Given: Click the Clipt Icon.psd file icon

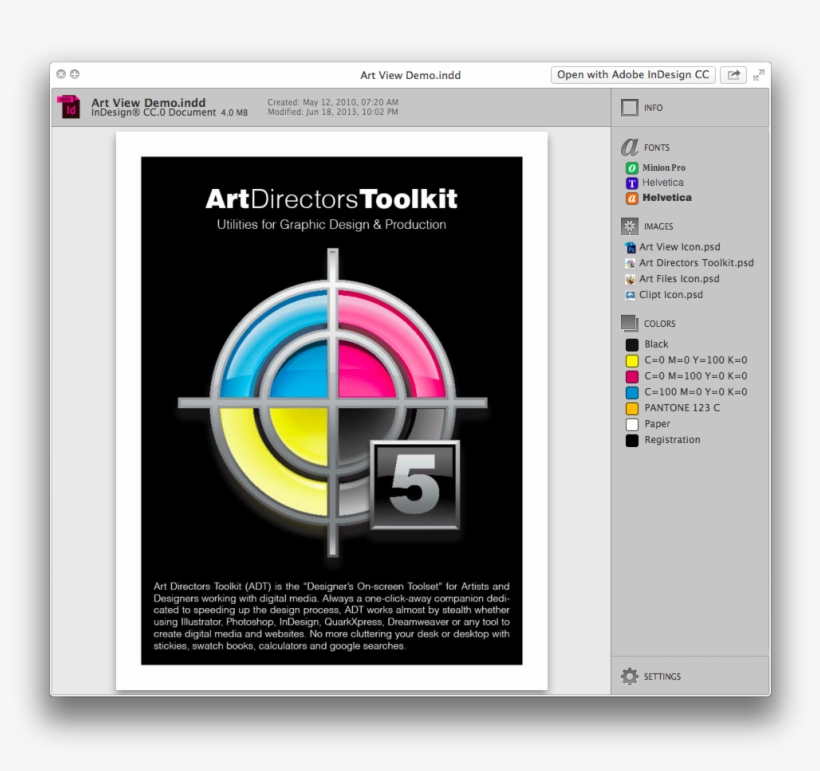Looking at the screenshot, I should pos(630,295).
